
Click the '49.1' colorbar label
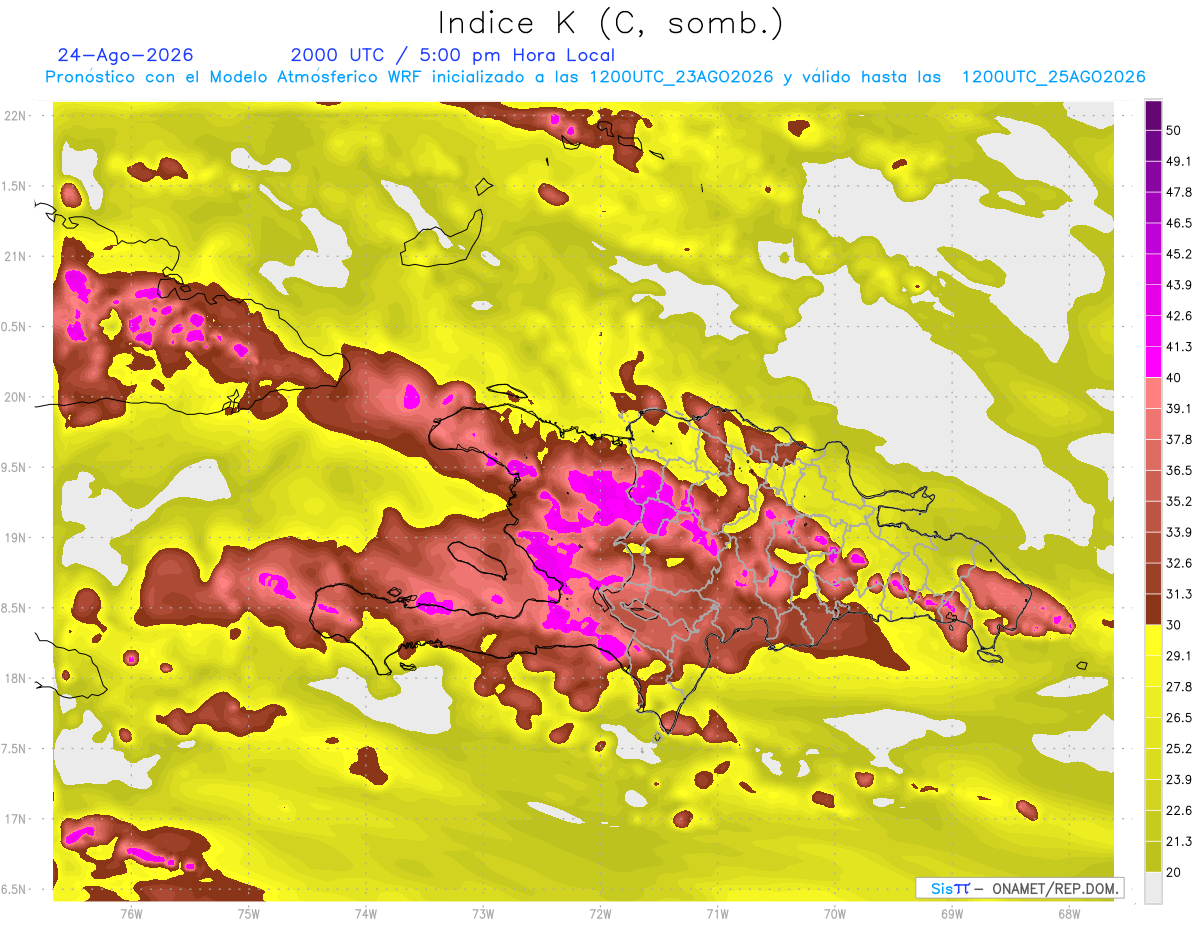(x=1179, y=162)
